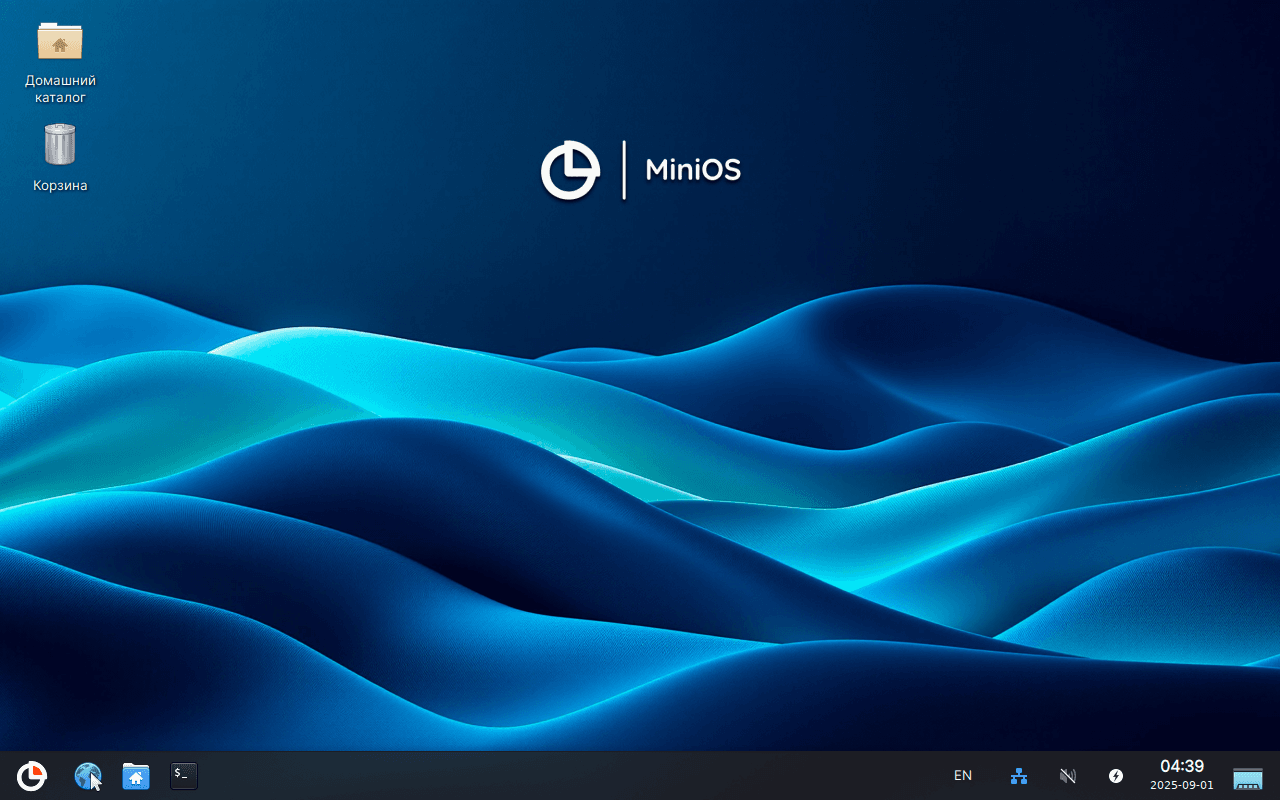Click the round MiniOS emblem on wallpaper
The height and width of the screenshot is (800, 1280).
point(570,171)
